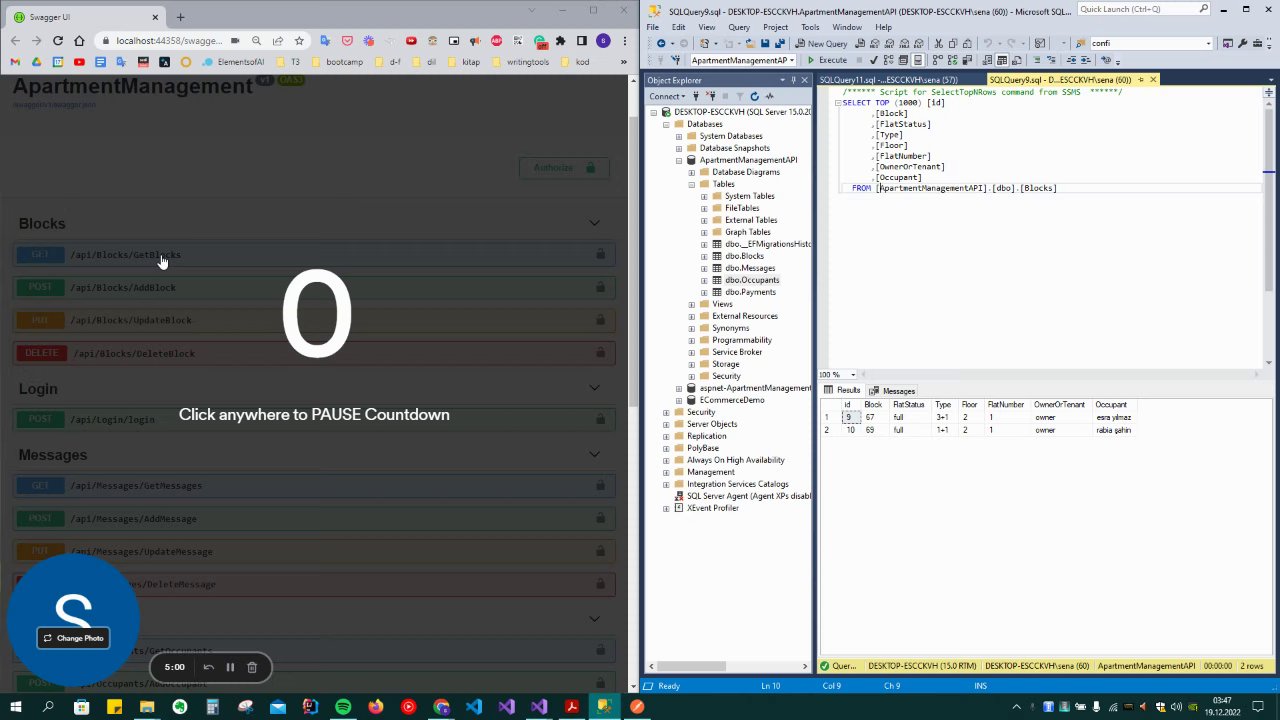This screenshot has width=1280, height=720.
Task: Open Chrome extensions puzzle icon
Action: pyautogui.click(x=560, y=41)
